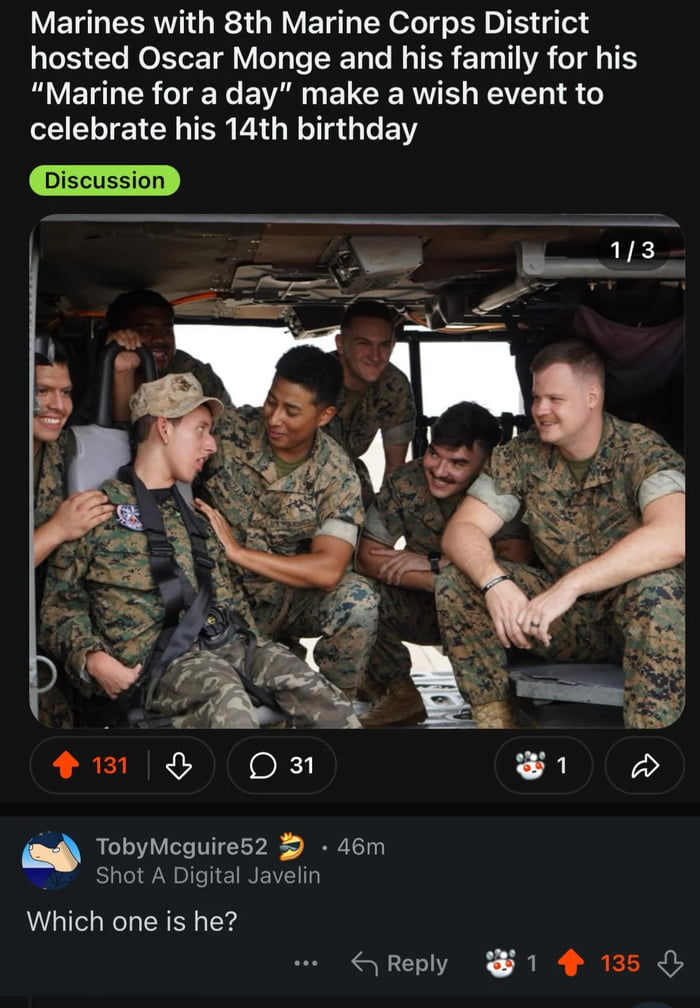This screenshot has height=1008, width=700.
Task: Share the post using the arrow icon
Action: click(645, 765)
